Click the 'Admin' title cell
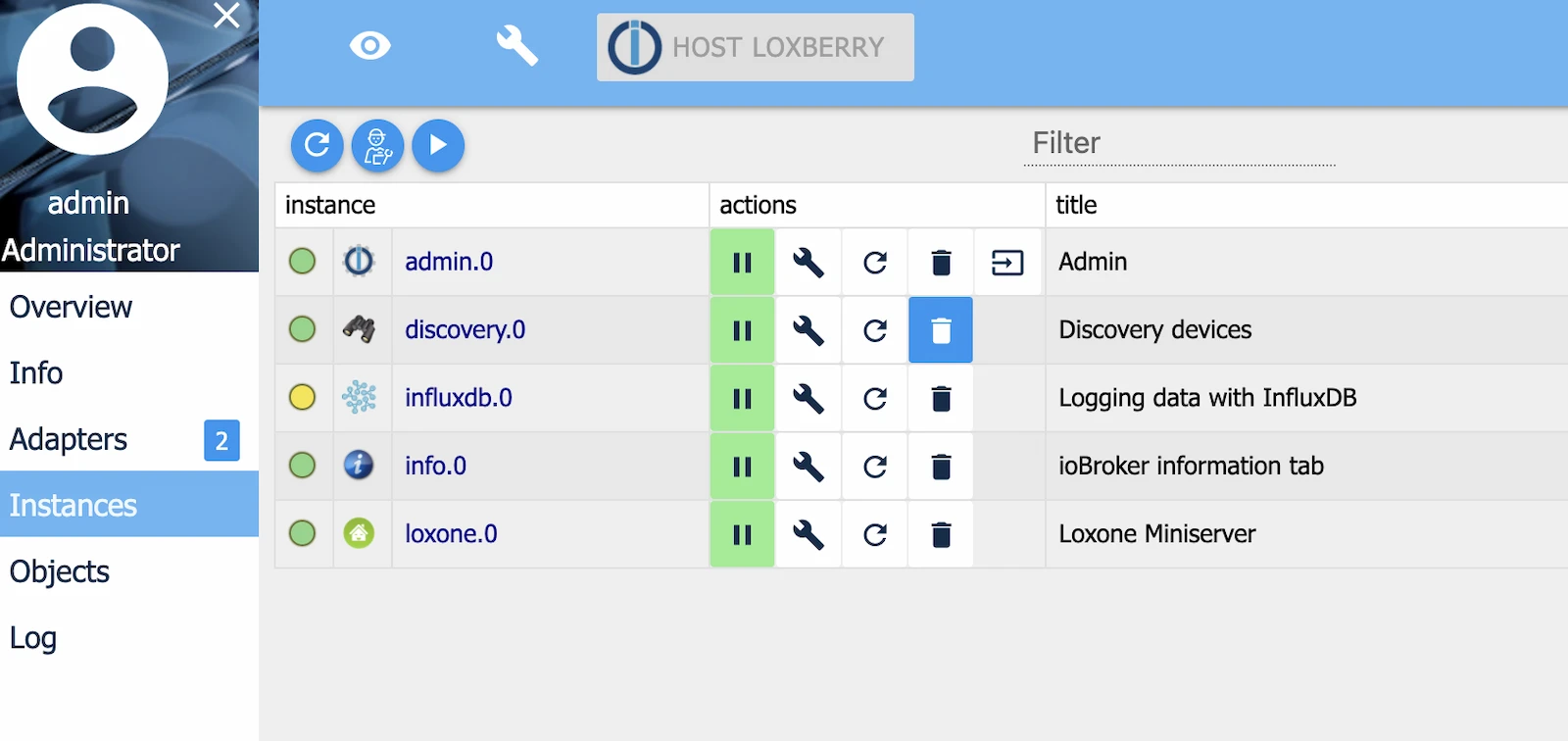Viewport: 1568px width, 741px height. point(1093,262)
